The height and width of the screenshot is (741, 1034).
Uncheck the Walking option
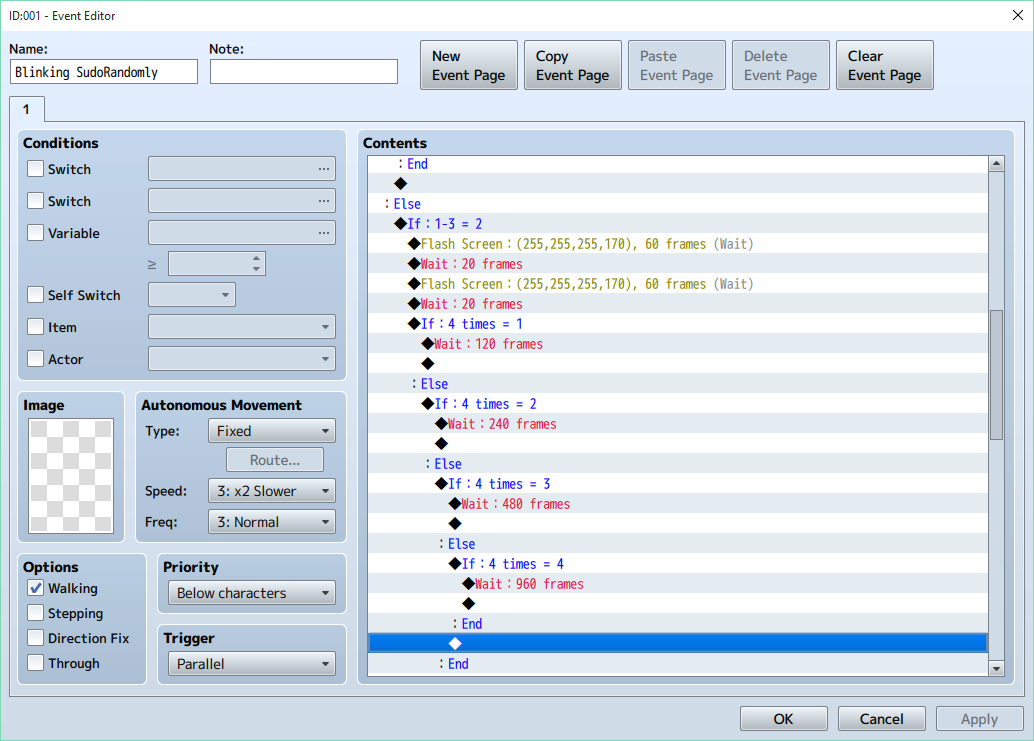[x=36, y=589]
